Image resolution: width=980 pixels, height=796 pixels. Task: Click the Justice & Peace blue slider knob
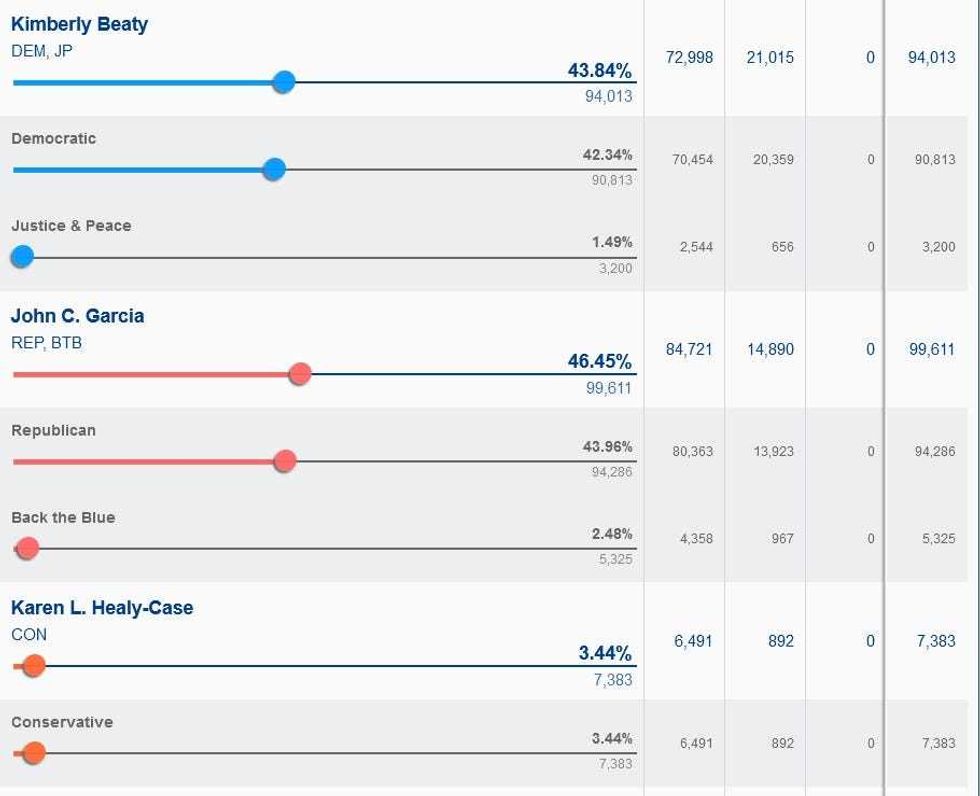pyautogui.click(x=22, y=256)
